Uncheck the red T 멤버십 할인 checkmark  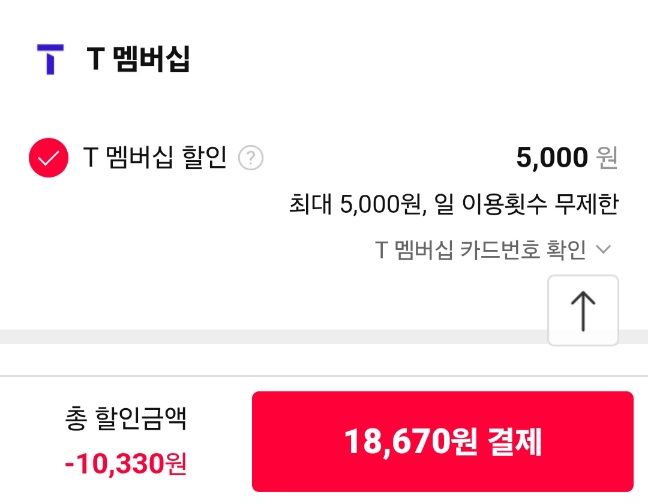tap(48, 157)
